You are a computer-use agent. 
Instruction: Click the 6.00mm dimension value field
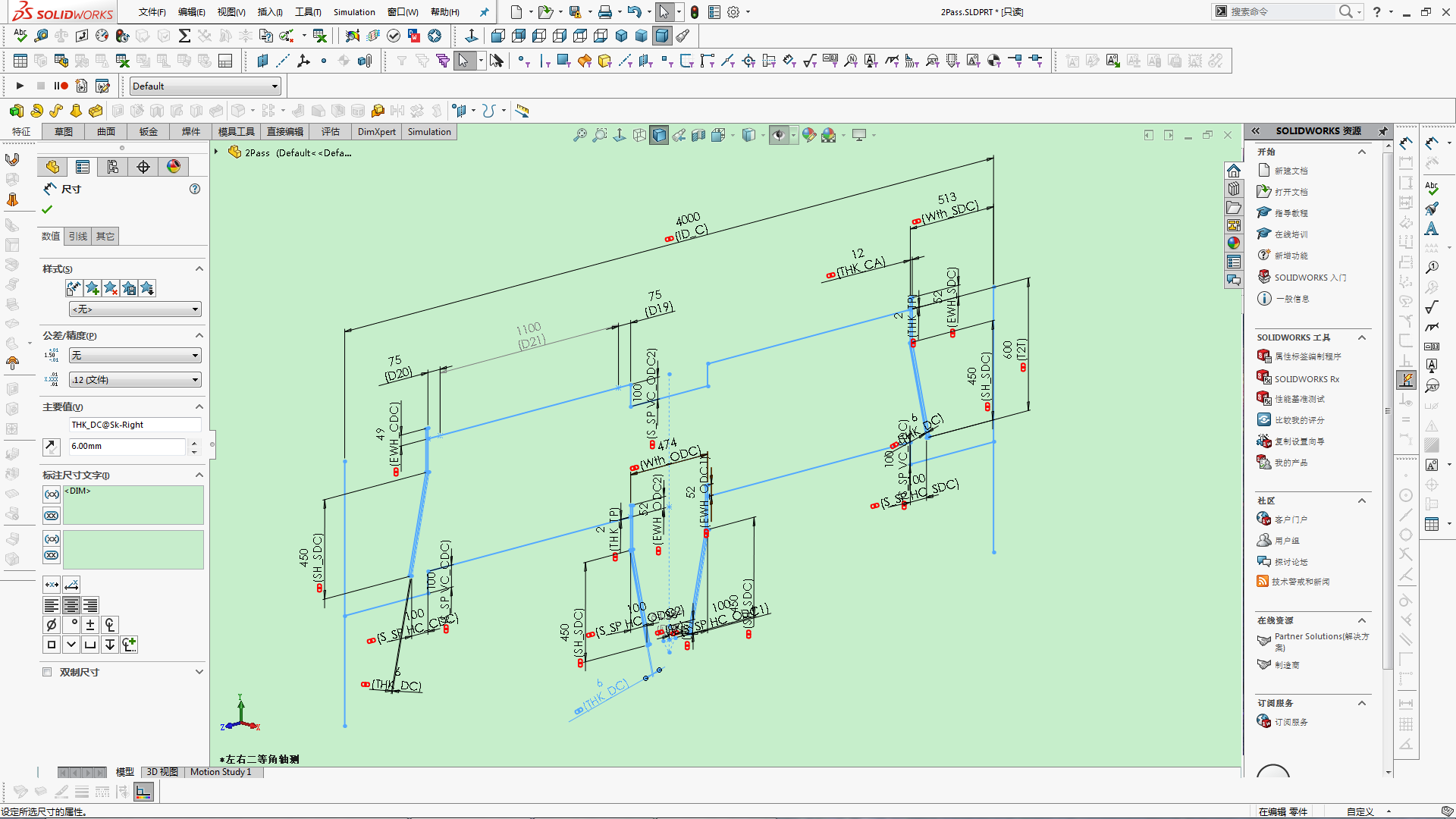[127, 446]
